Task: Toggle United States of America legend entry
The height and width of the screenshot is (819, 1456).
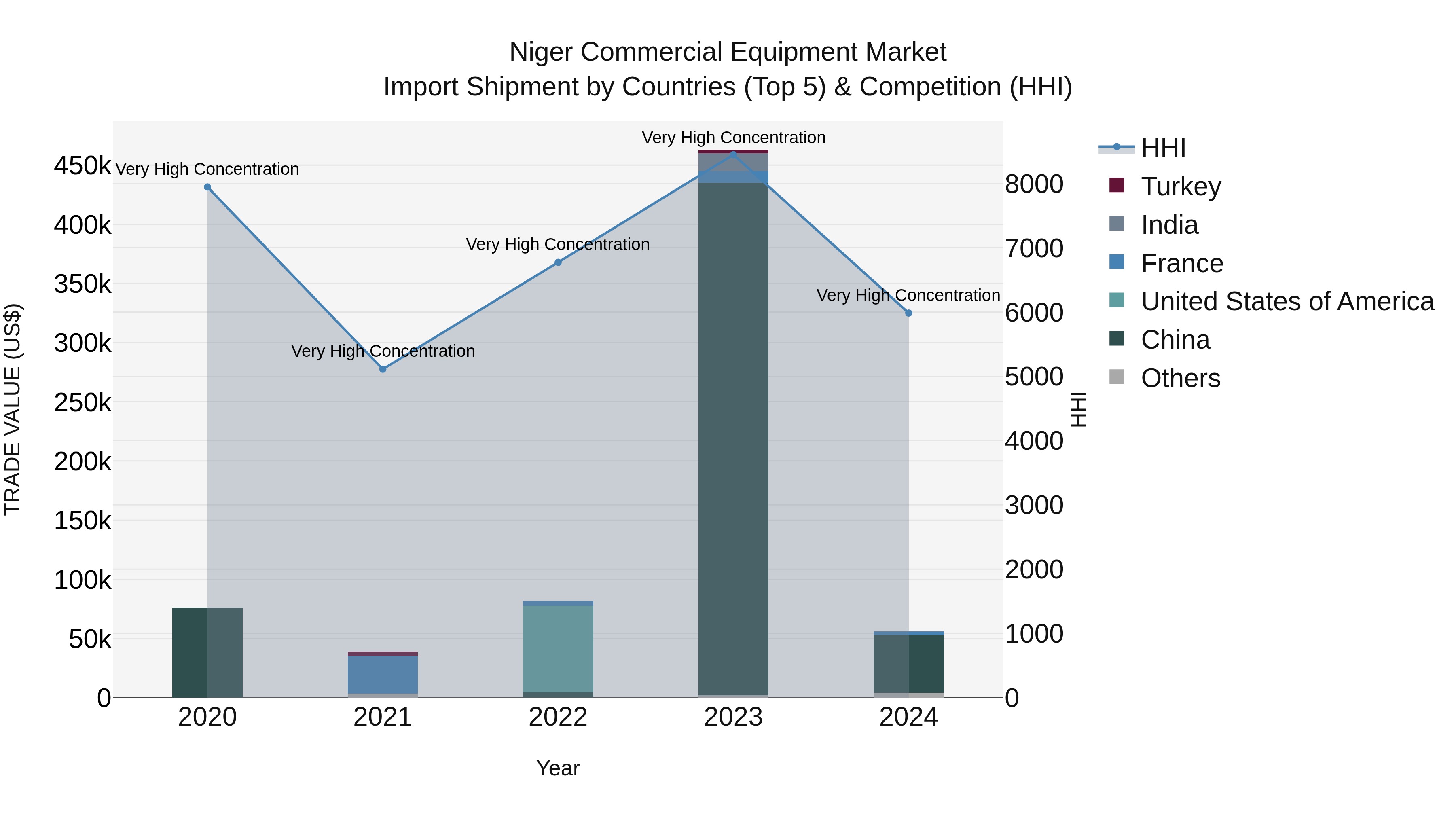Action: 1272,301
